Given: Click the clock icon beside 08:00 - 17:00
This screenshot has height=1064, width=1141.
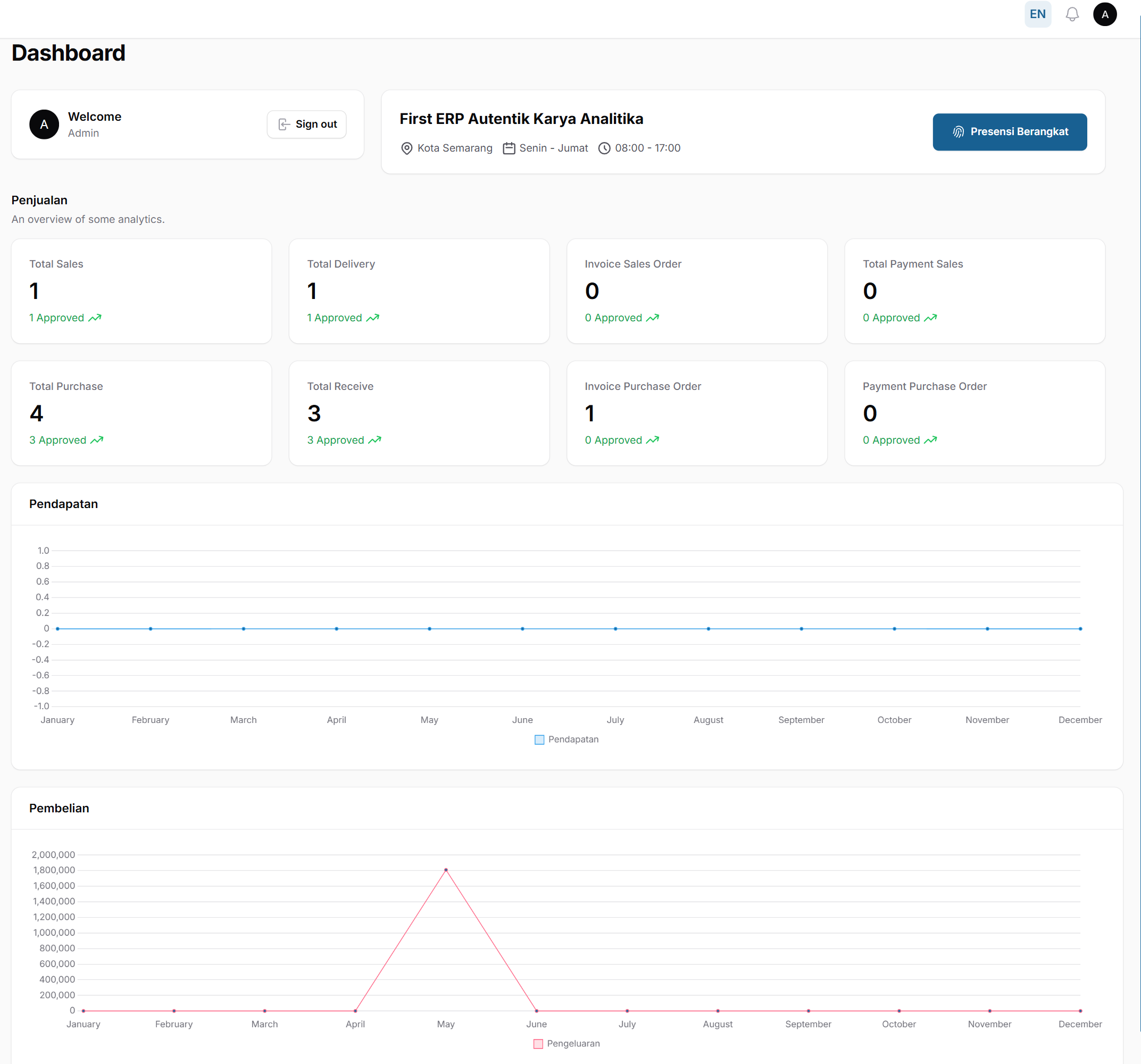Looking at the screenshot, I should pyautogui.click(x=604, y=148).
